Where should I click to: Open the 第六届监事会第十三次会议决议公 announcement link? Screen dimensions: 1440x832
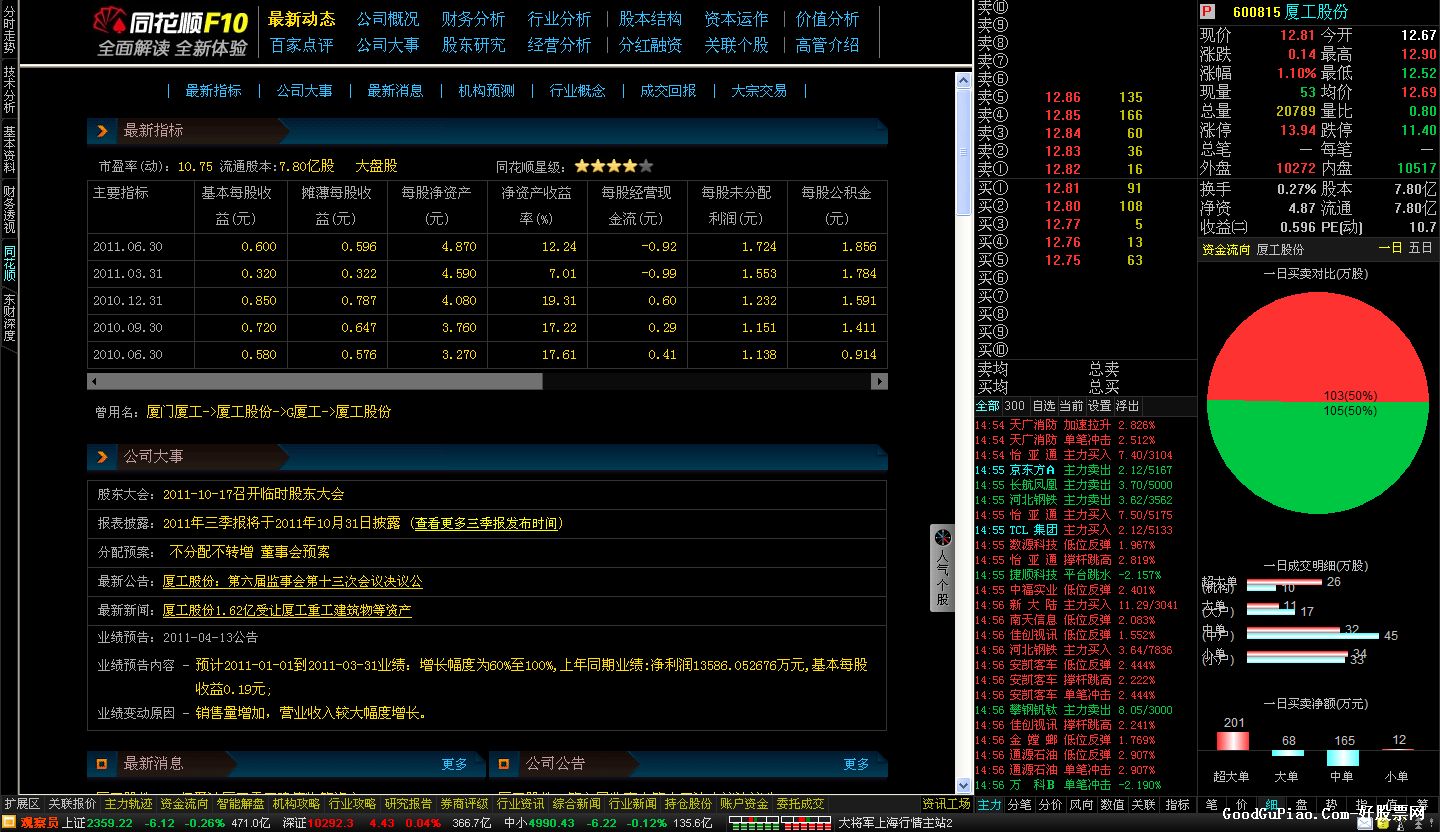coord(293,581)
